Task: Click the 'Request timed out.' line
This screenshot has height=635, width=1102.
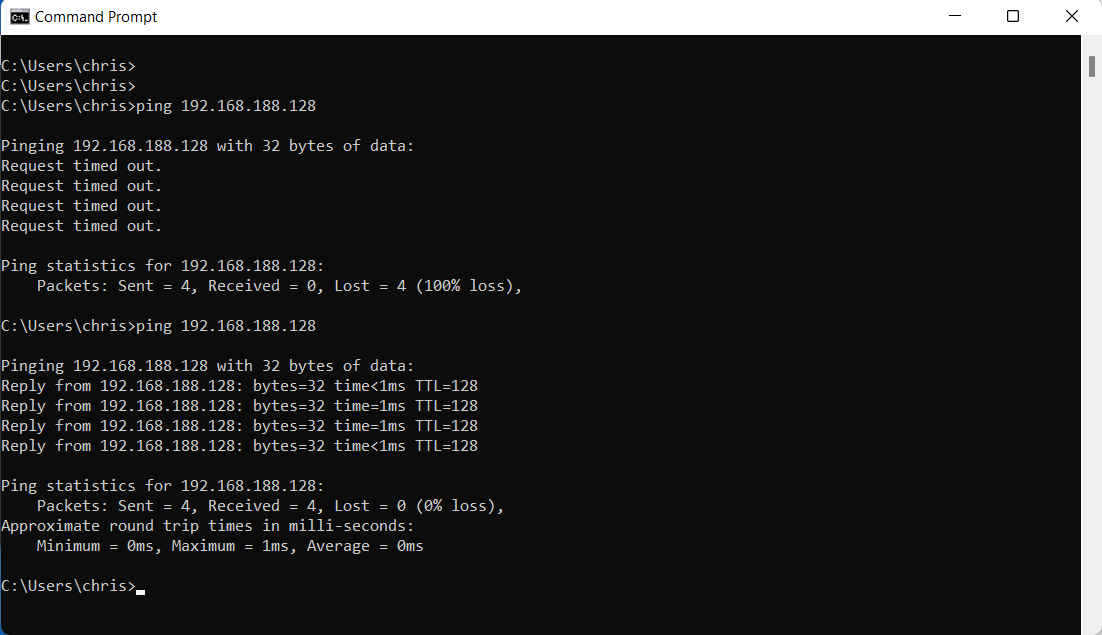Action: point(82,165)
